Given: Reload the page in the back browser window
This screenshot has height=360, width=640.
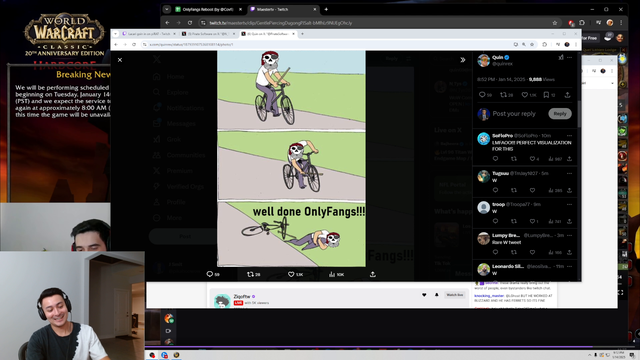Looking at the screenshot, I should point(190,23).
